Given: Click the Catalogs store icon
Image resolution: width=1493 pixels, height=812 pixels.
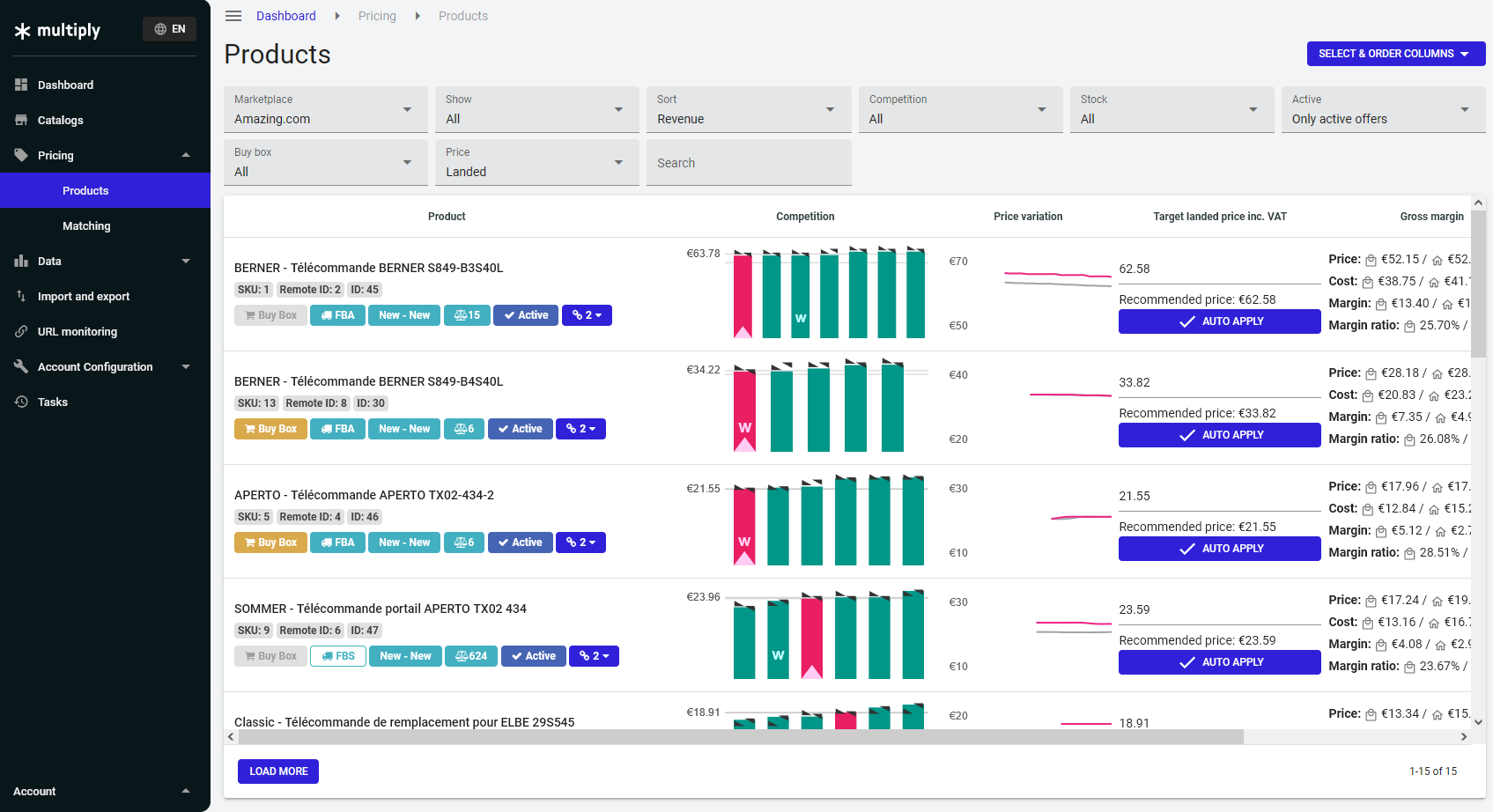Looking at the screenshot, I should tap(21, 120).
